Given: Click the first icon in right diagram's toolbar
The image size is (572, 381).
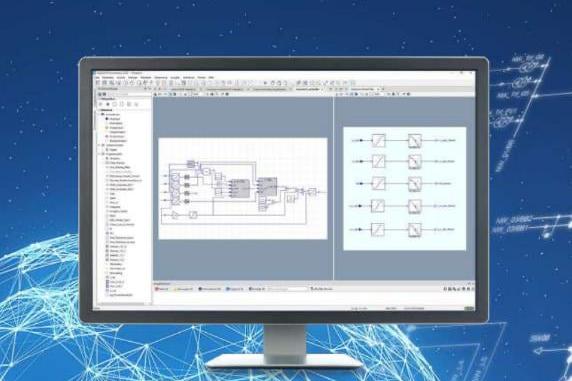Looking at the screenshot, I should [337, 94].
